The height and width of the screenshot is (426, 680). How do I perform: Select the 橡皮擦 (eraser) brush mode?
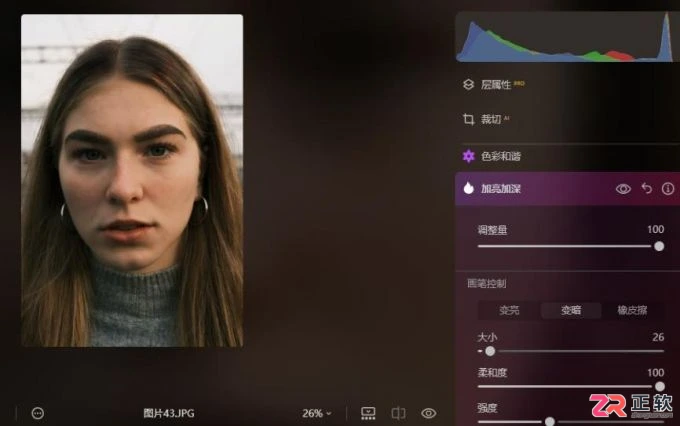click(632, 310)
